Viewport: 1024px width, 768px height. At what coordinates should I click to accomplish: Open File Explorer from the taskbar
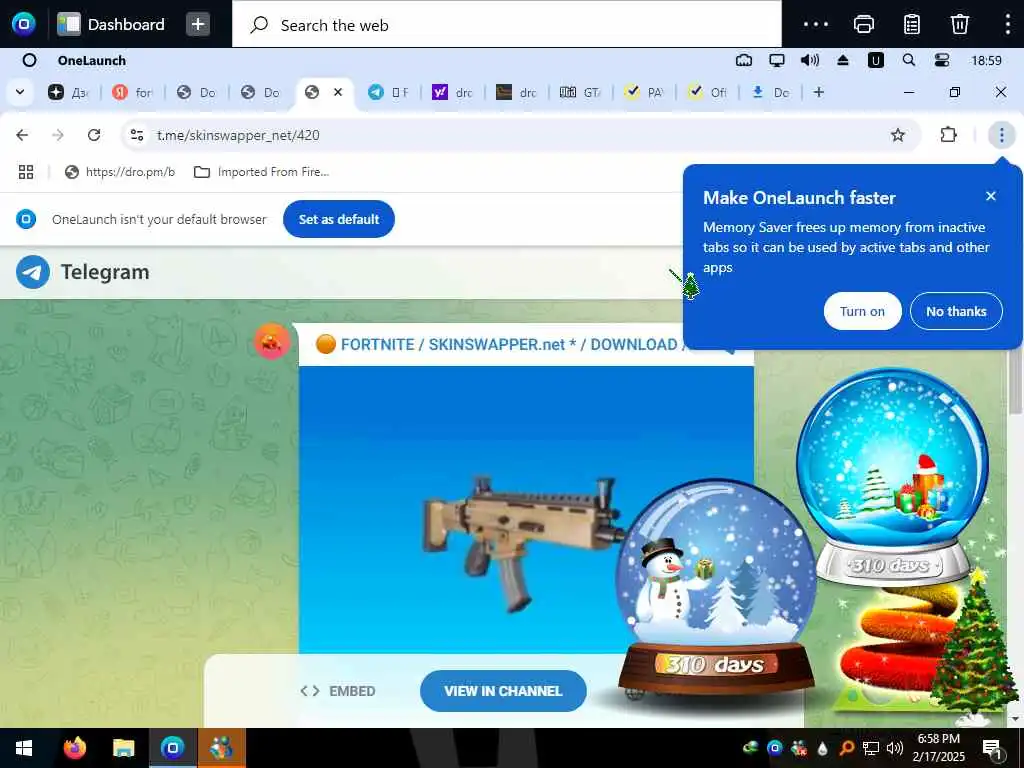click(123, 748)
